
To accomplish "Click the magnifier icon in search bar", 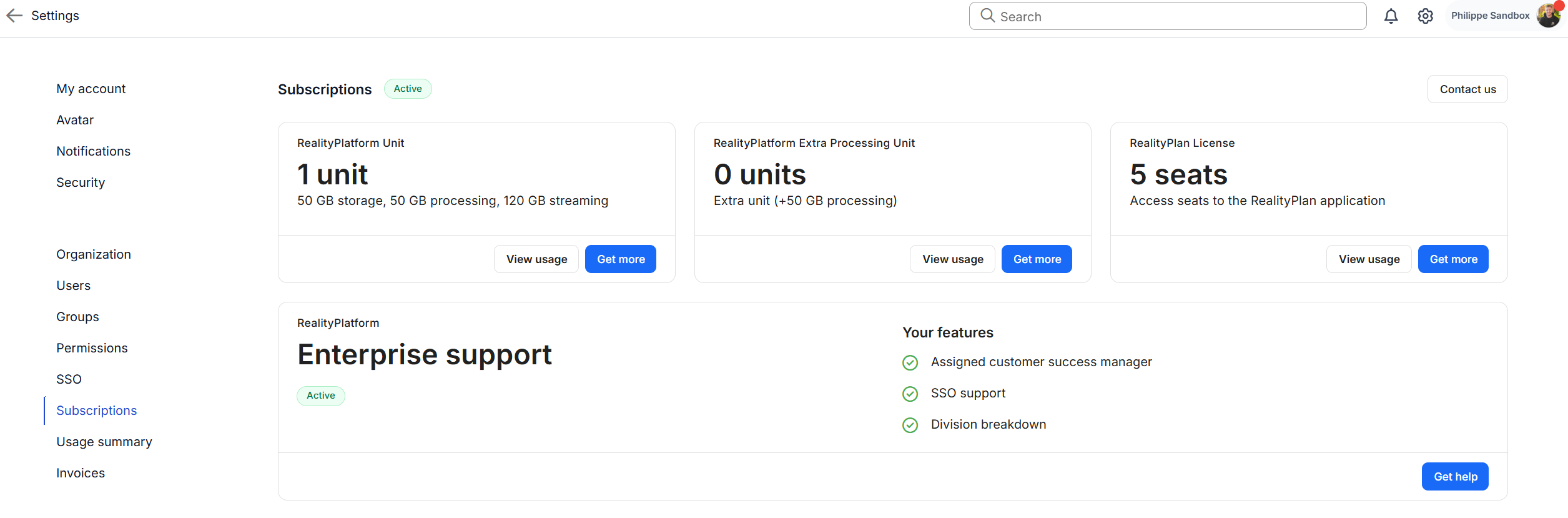I will coord(987,16).
